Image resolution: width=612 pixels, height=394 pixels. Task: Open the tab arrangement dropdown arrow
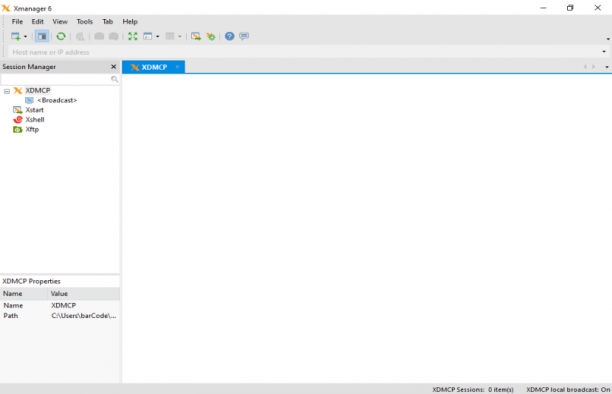[x=180, y=37]
